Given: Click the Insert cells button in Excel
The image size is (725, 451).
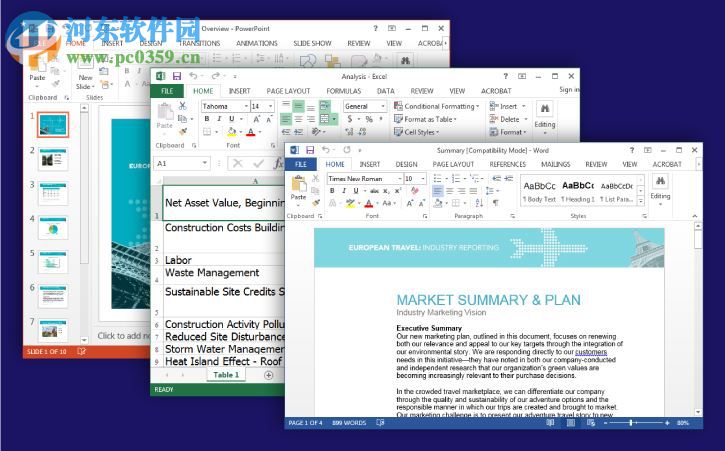Looking at the screenshot, I should point(508,106).
